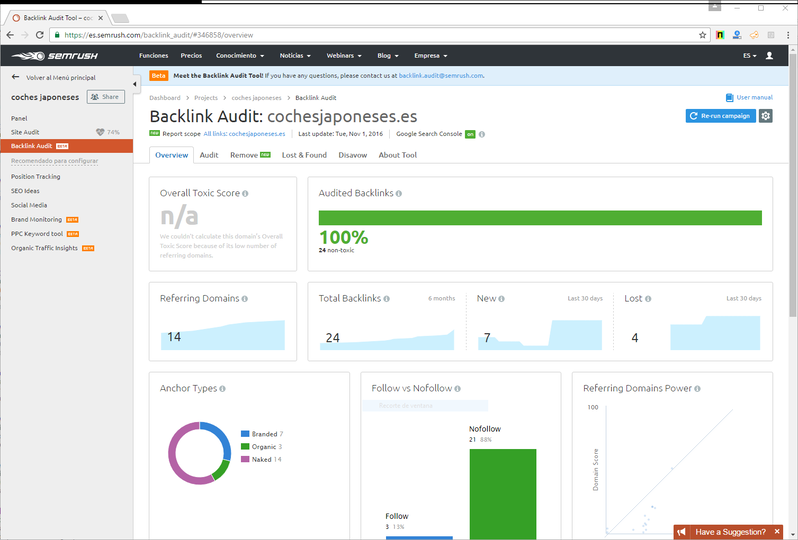
Task: Go to Dashboard breadcrumb
Action: (165, 98)
